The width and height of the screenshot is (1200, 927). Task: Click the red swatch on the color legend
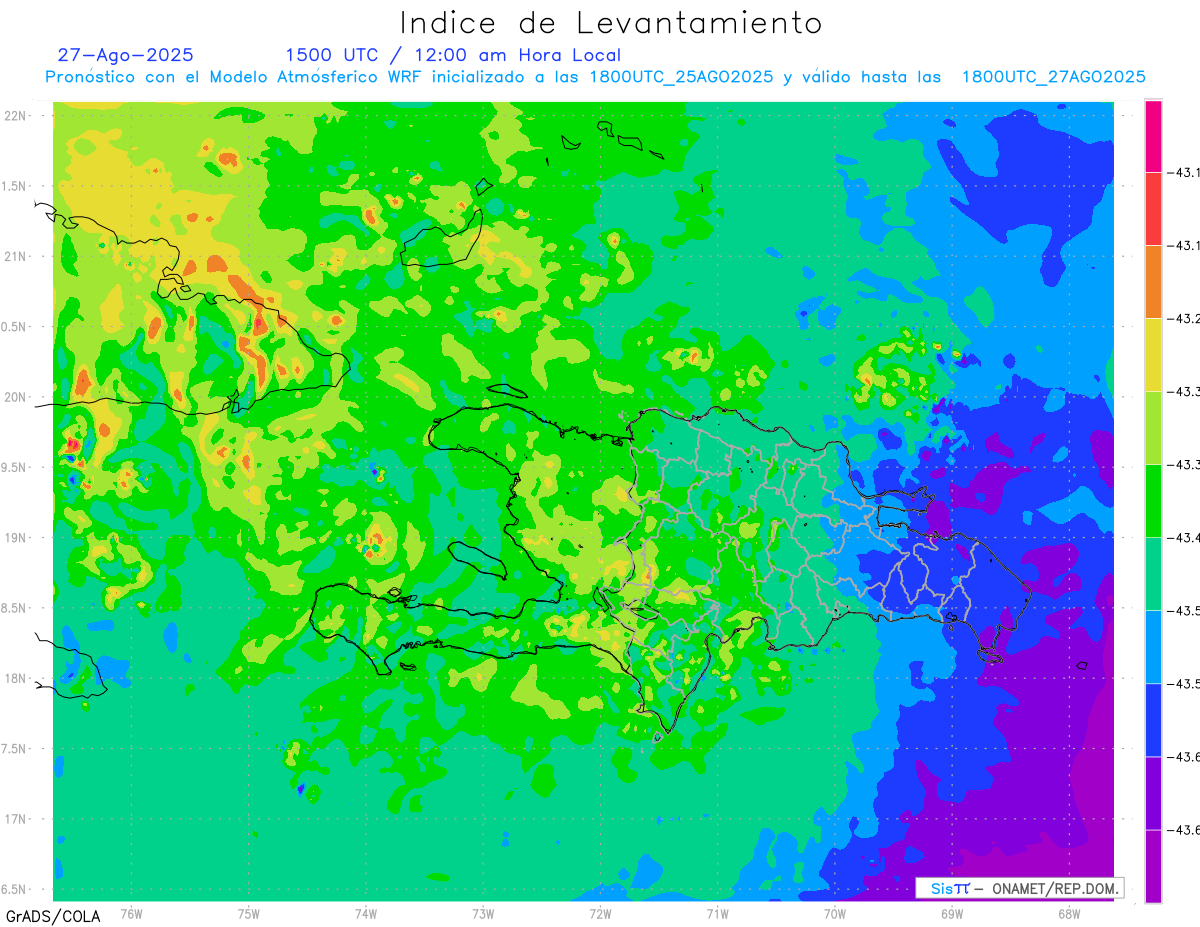pyautogui.click(x=1153, y=209)
